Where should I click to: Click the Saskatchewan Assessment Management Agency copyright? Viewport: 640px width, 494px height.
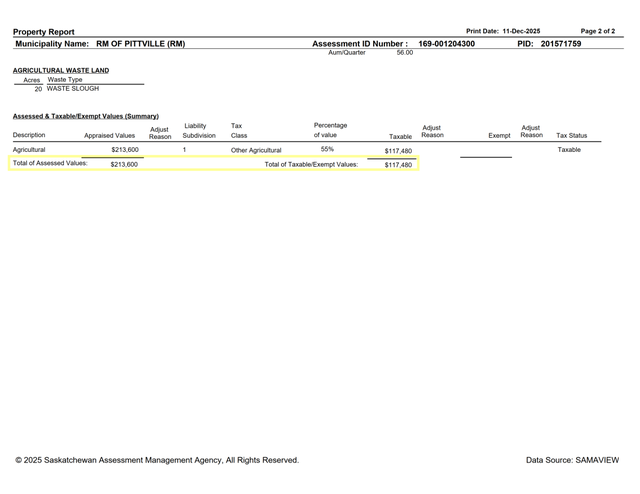[x=157, y=460]
